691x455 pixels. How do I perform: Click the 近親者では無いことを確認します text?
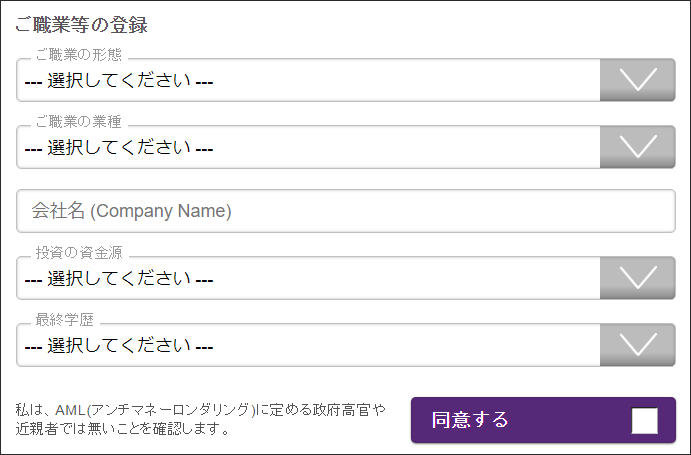[x=123, y=428]
